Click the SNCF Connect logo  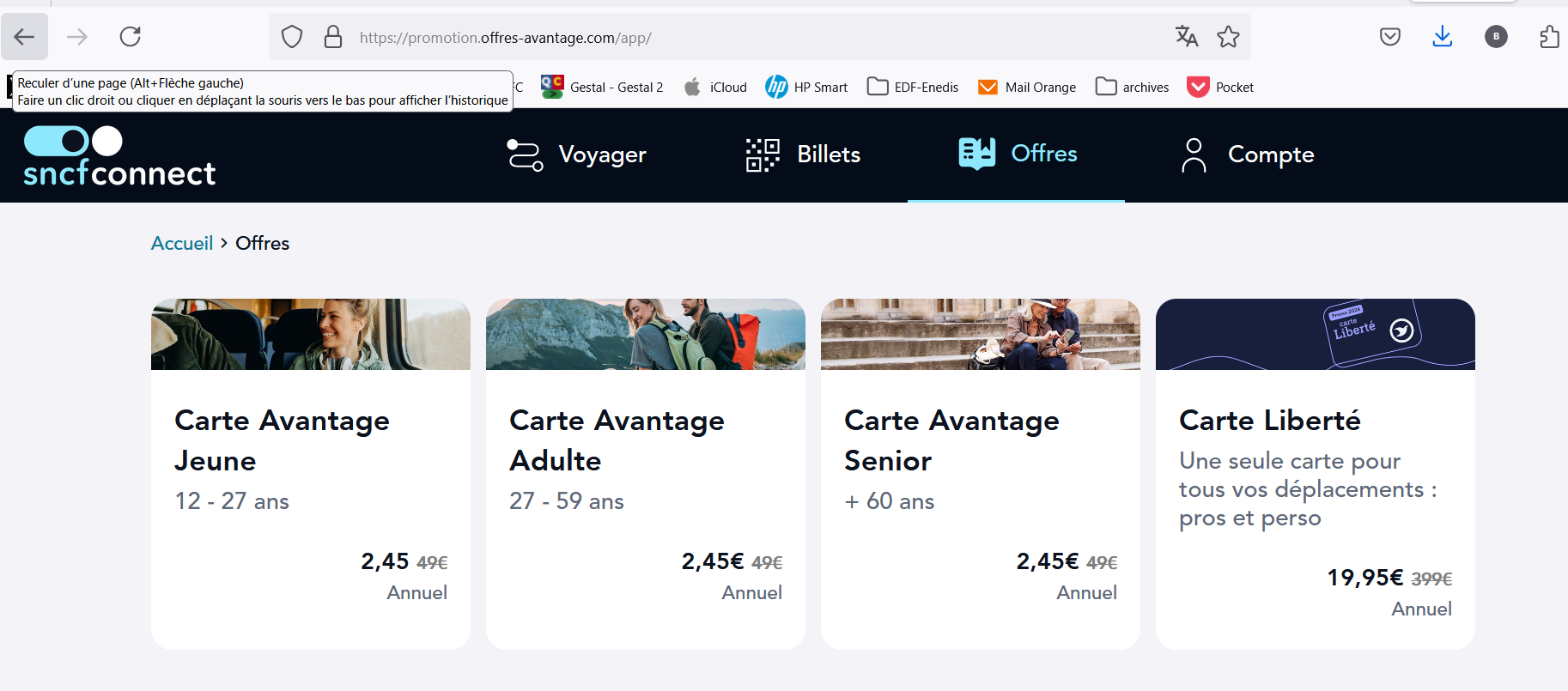tap(119, 155)
